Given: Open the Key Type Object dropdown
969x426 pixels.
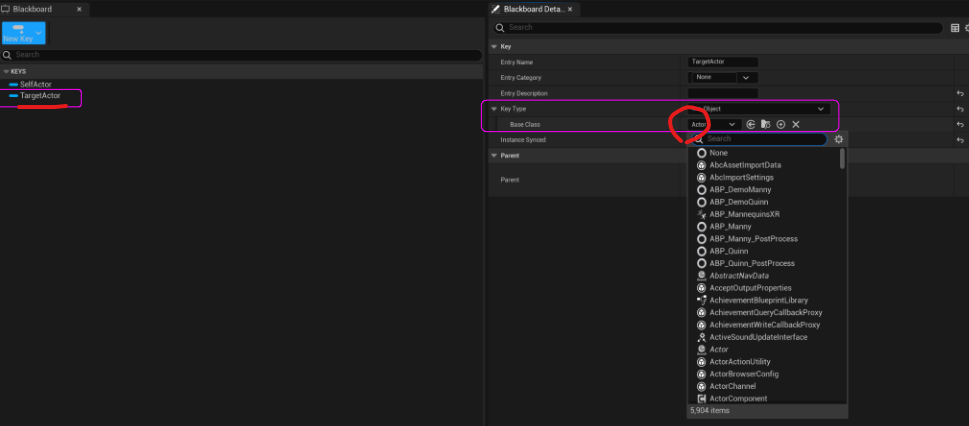Looking at the screenshot, I should point(759,109).
